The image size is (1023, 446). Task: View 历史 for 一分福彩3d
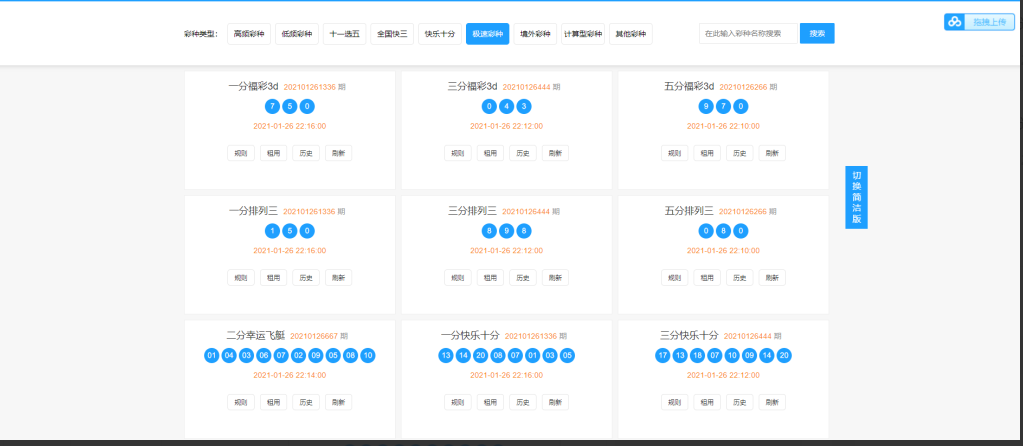pyautogui.click(x=306, y=153)
